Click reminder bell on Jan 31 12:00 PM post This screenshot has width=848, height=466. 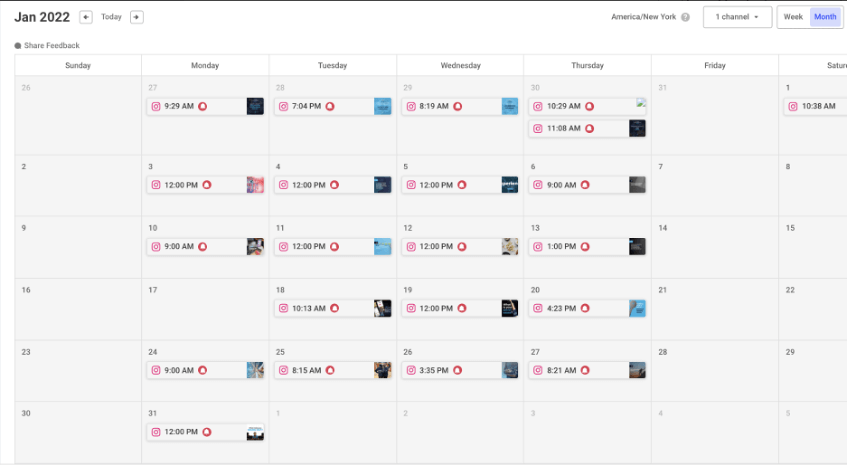coord(207,432)
